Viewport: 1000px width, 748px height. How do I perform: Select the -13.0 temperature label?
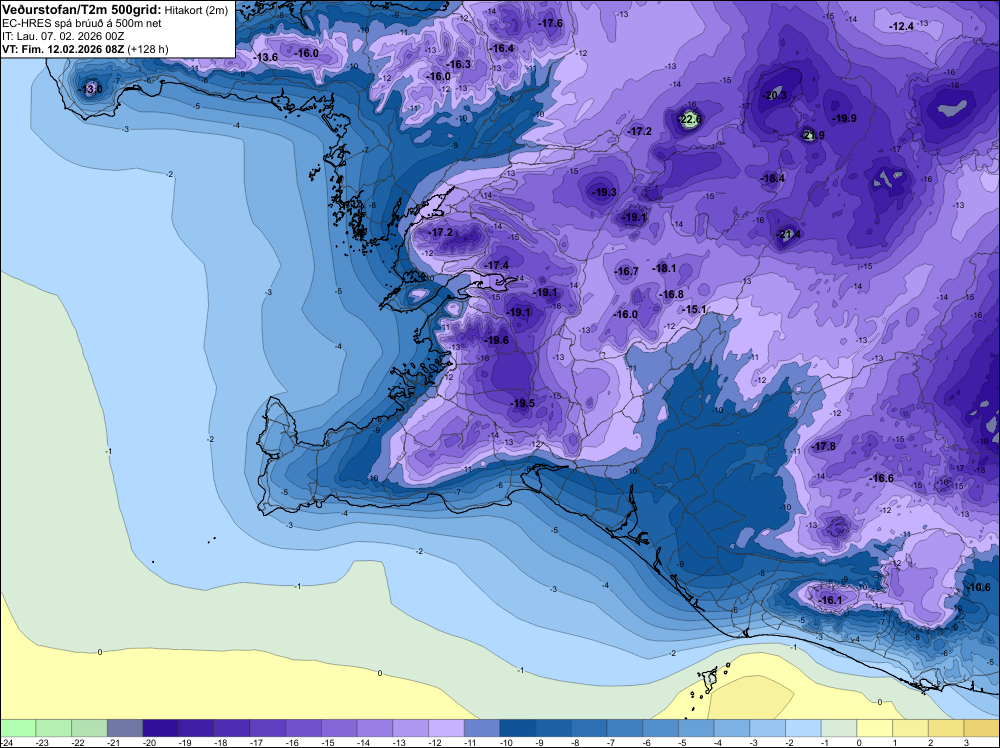pyautogui.click(x=90, y=89)
